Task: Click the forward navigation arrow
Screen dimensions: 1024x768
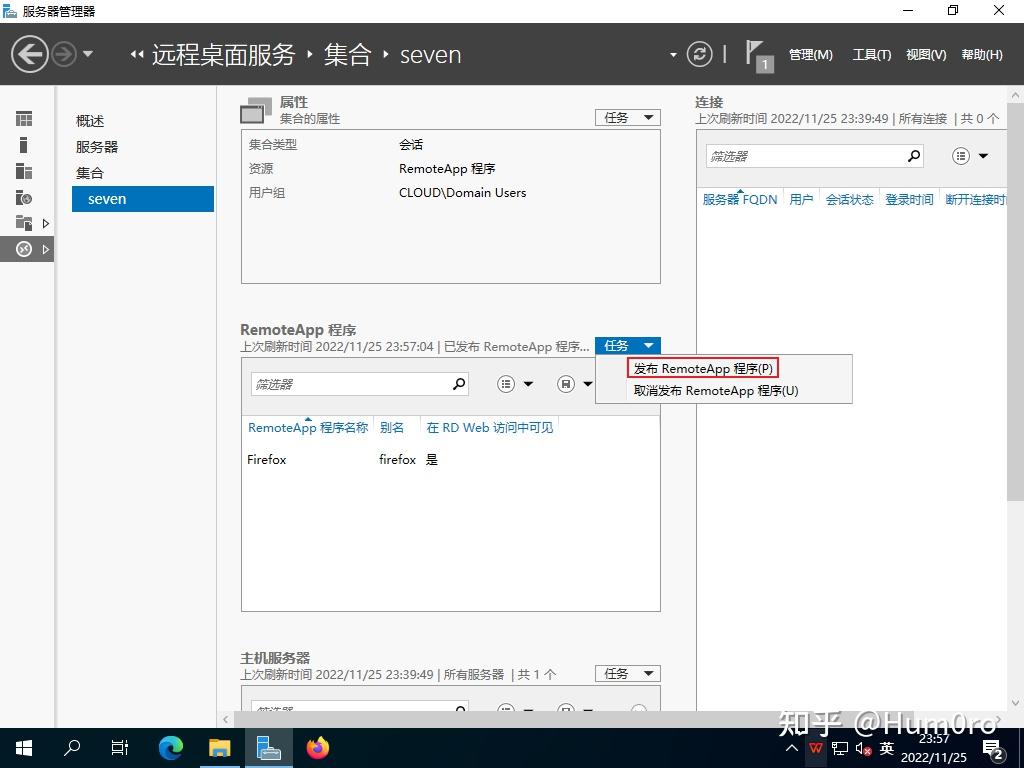Action: (64, 54)
